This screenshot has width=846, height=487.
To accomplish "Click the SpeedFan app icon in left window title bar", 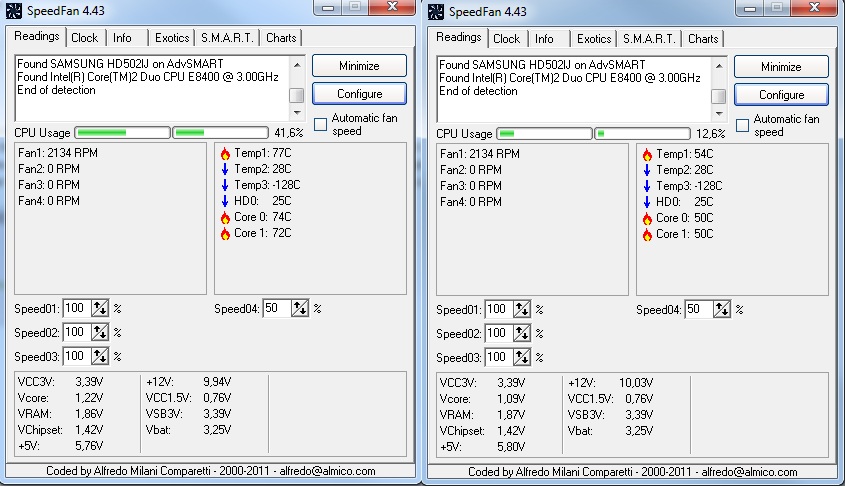I will coord(13,10).
